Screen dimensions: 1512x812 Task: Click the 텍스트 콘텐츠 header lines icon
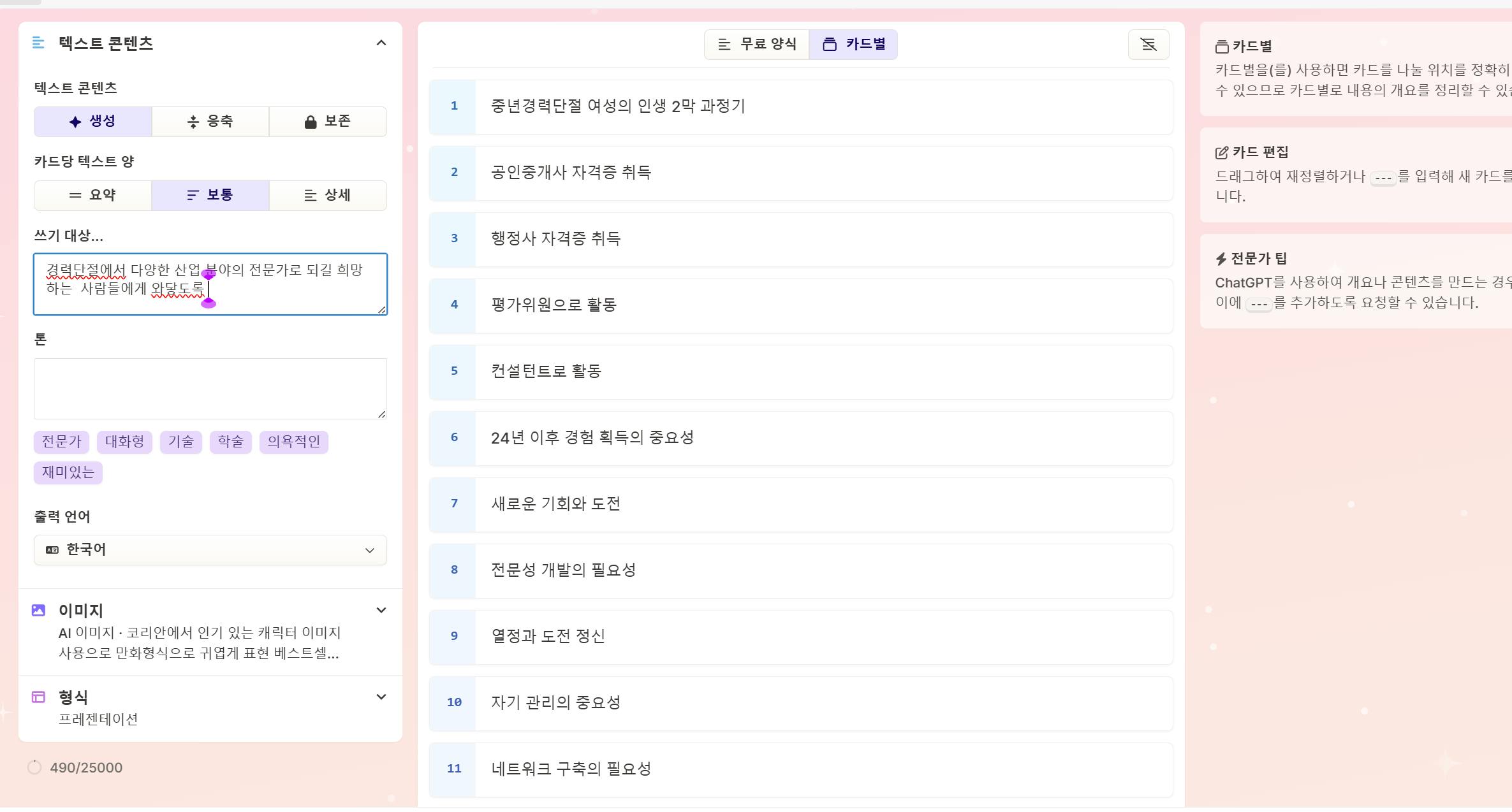[x=38, y=43]
